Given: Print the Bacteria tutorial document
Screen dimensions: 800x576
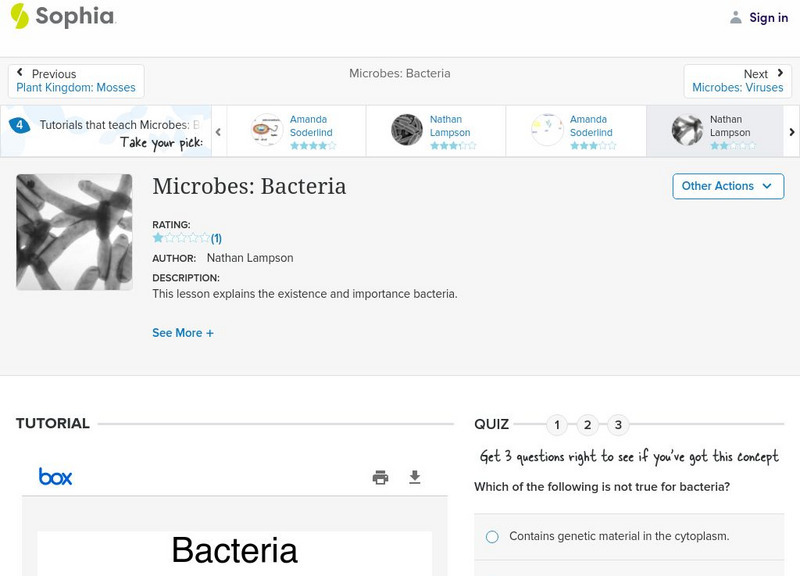Looking at the screenshot, I should (x=380, y=477).
